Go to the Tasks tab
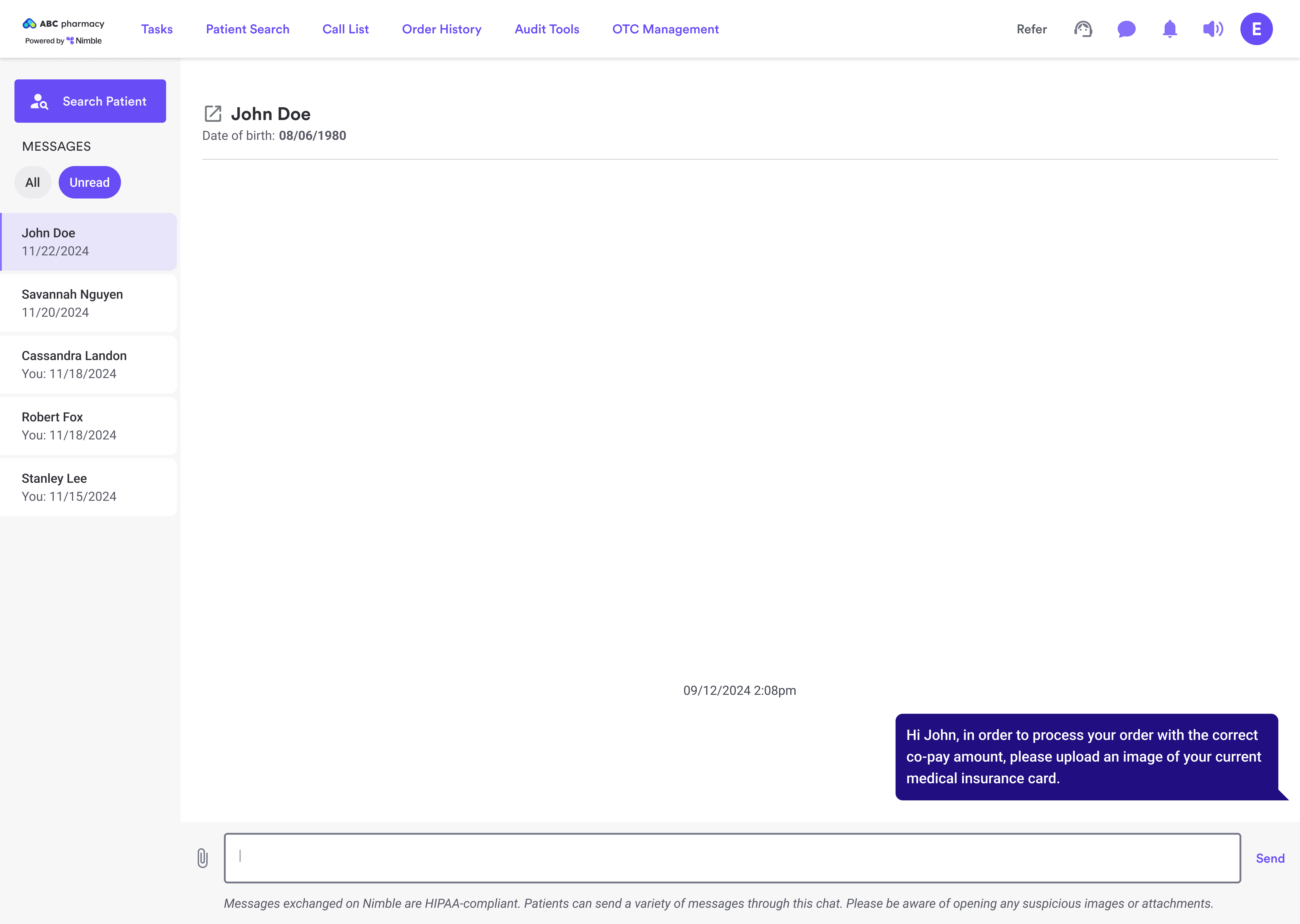The height and width of the screenshot is (924, 1300). [157, 29]
